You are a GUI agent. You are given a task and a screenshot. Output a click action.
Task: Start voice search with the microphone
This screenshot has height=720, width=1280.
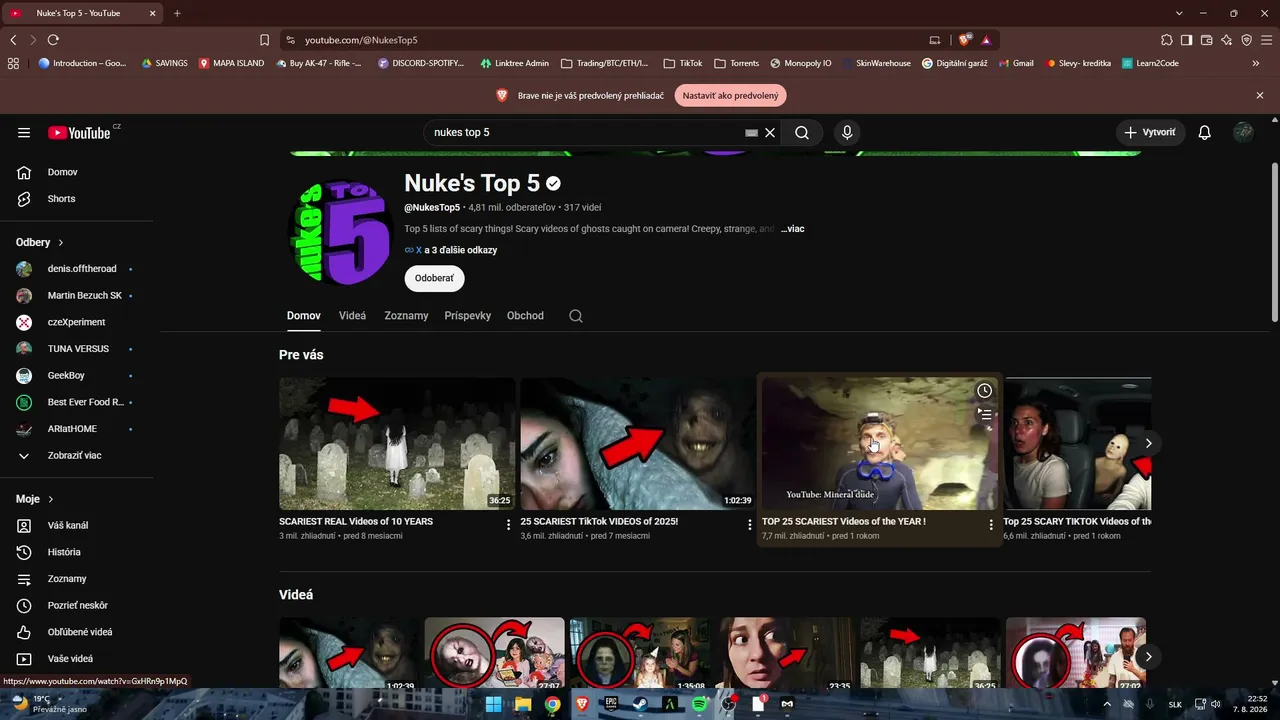(x=847, y=132)
